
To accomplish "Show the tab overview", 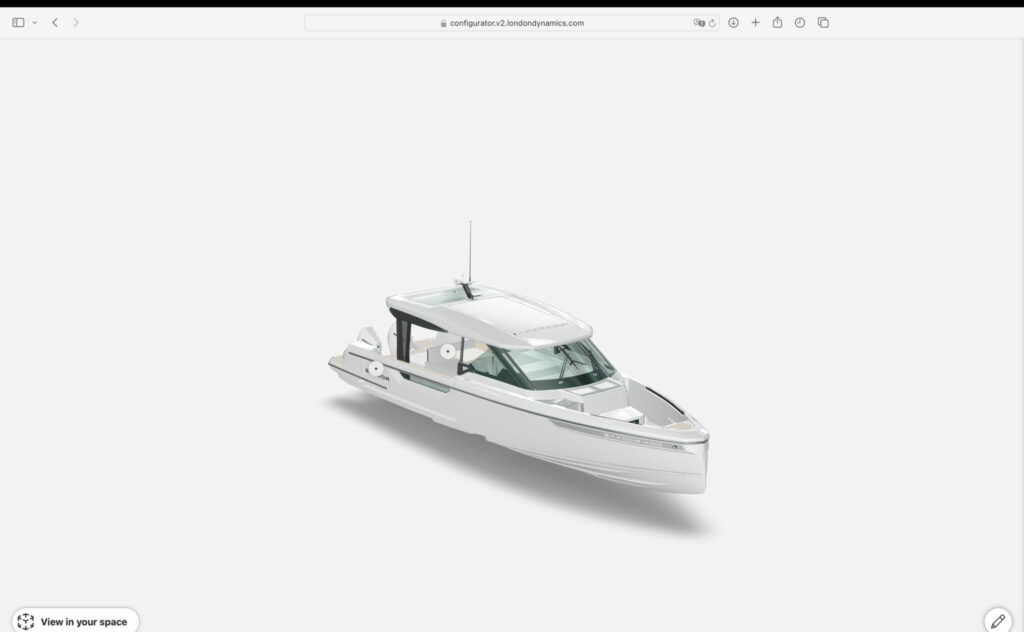I will pyautogui.click(x=823, y=22).
